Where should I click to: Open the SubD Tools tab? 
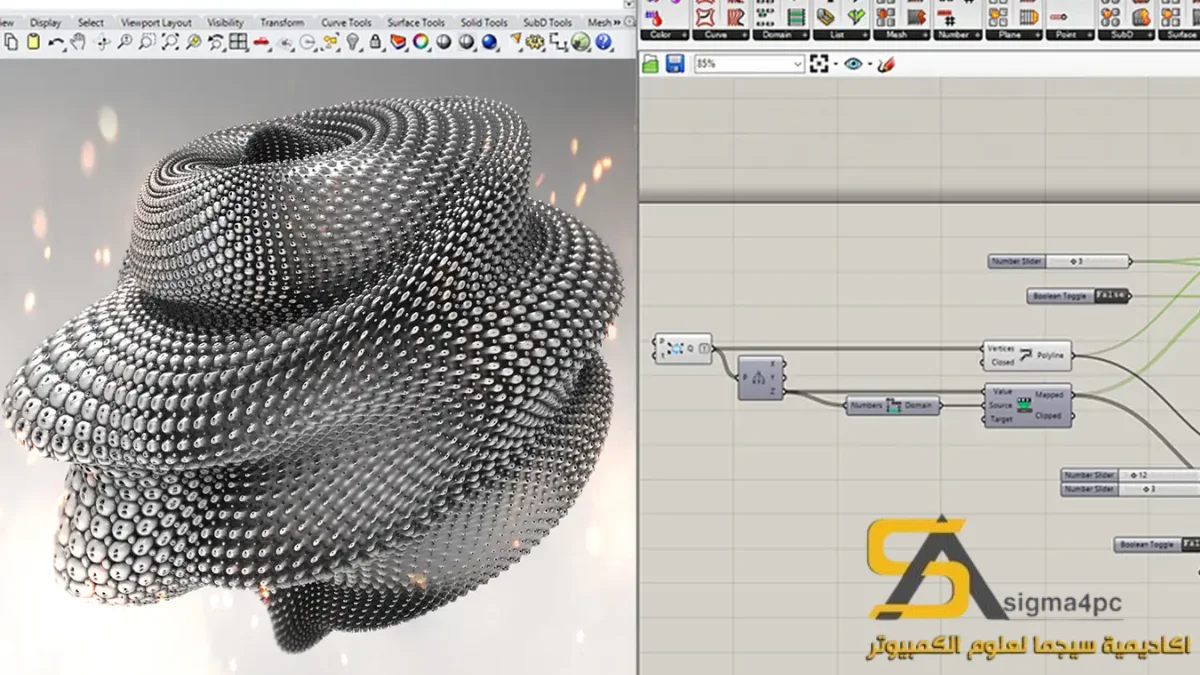[x=547, y=22]
